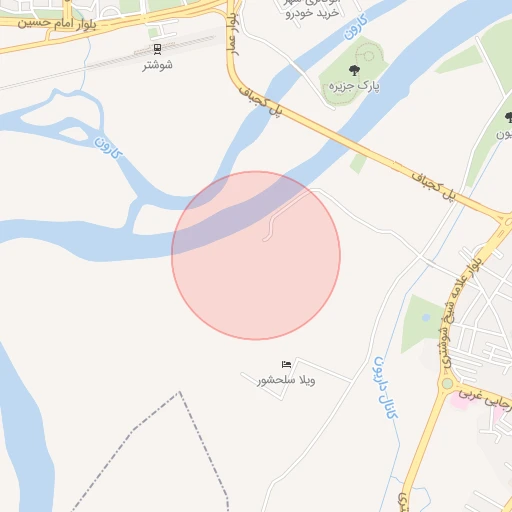The height and width of the screenshot is (512, 512).
Task: Click the Shushtar train station icon
Action: click(157, 49)
